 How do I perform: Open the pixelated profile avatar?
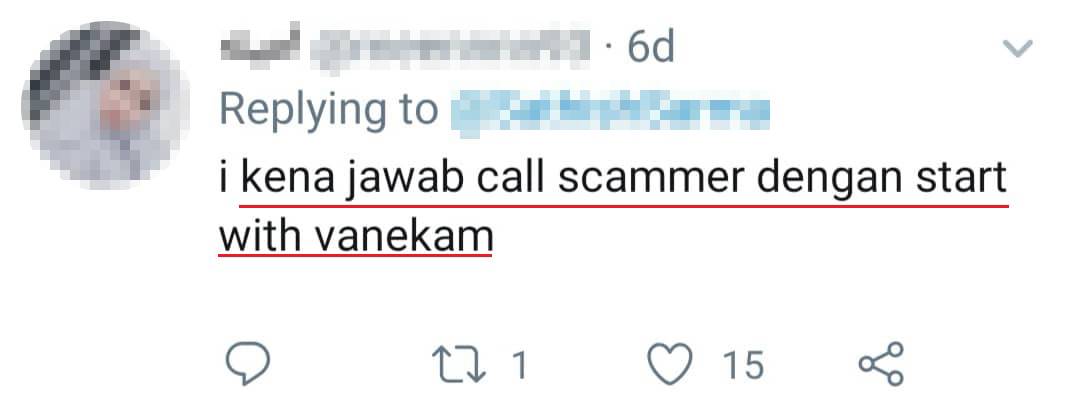pos(105,104)
